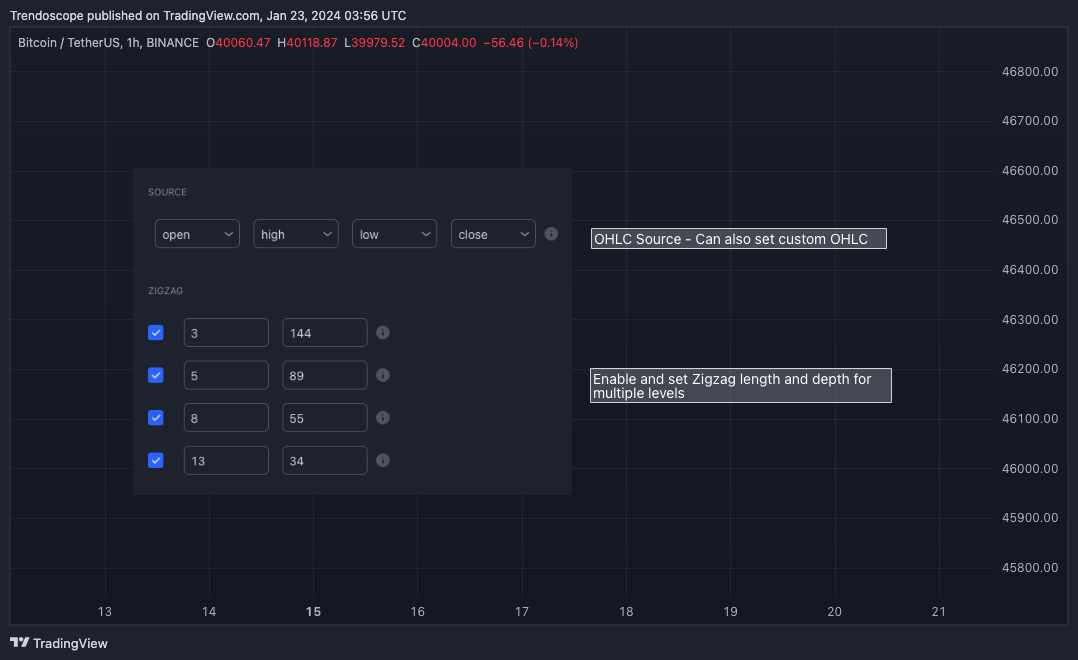Screen dimensions: 1078x660
Task: Click the 46500.00 price axis label
Action: [1030, 220]
